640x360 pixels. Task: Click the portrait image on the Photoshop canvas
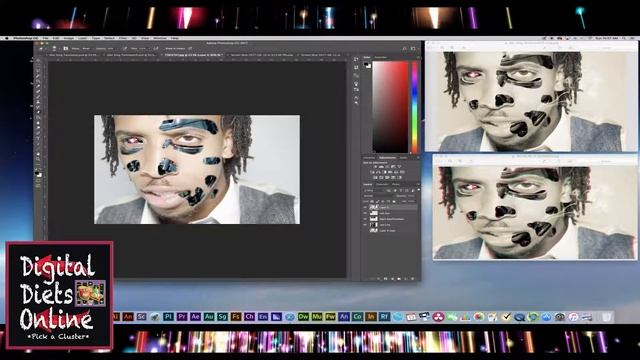coord(197,169)
